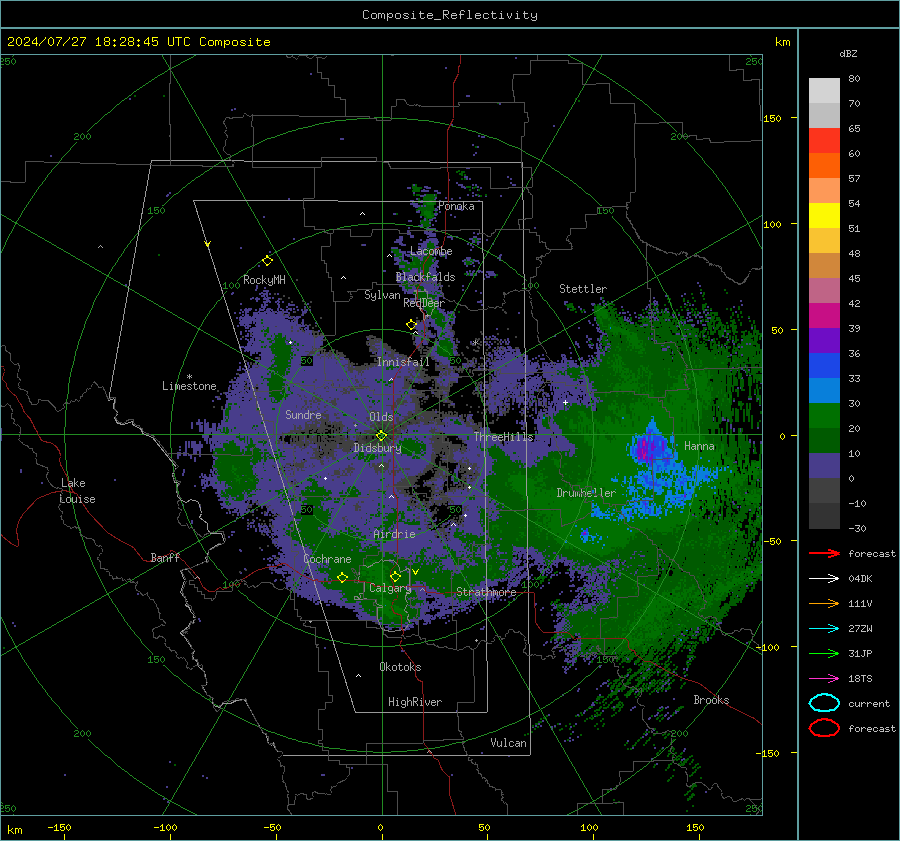Screen dimensions: 900x841
Task: Select the Brooks label
Action: [711, 700]
